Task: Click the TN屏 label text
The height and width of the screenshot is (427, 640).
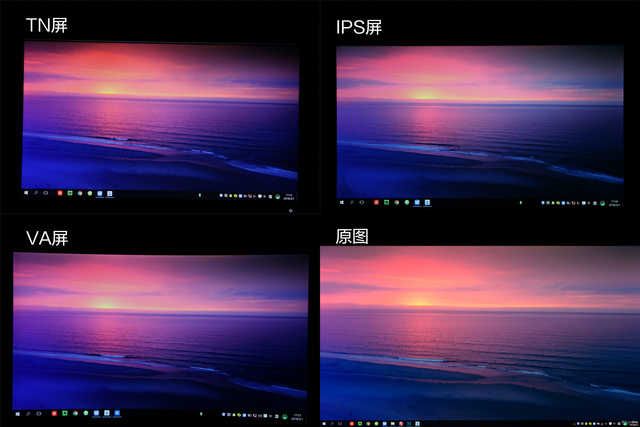Action: coord(47,25)
